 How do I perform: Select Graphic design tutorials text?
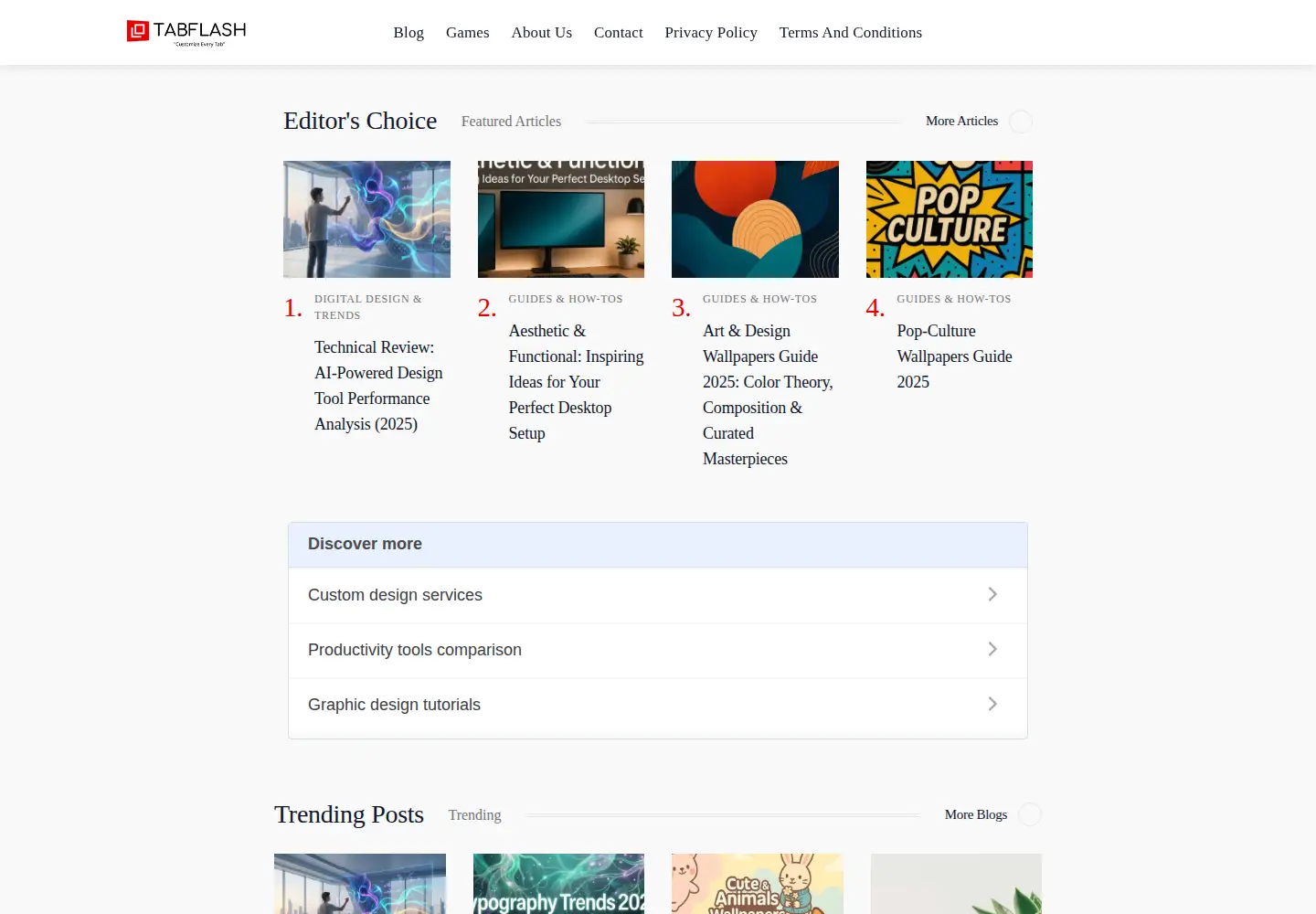pos(394,705)
